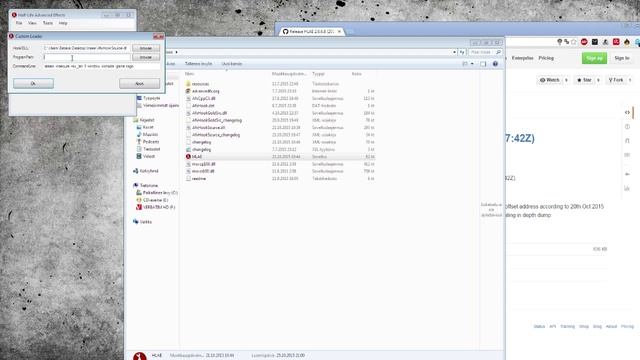Open Explorer address bar history dropdown
The height and width of the screenshot is (360, 640).
pos(454,52)
